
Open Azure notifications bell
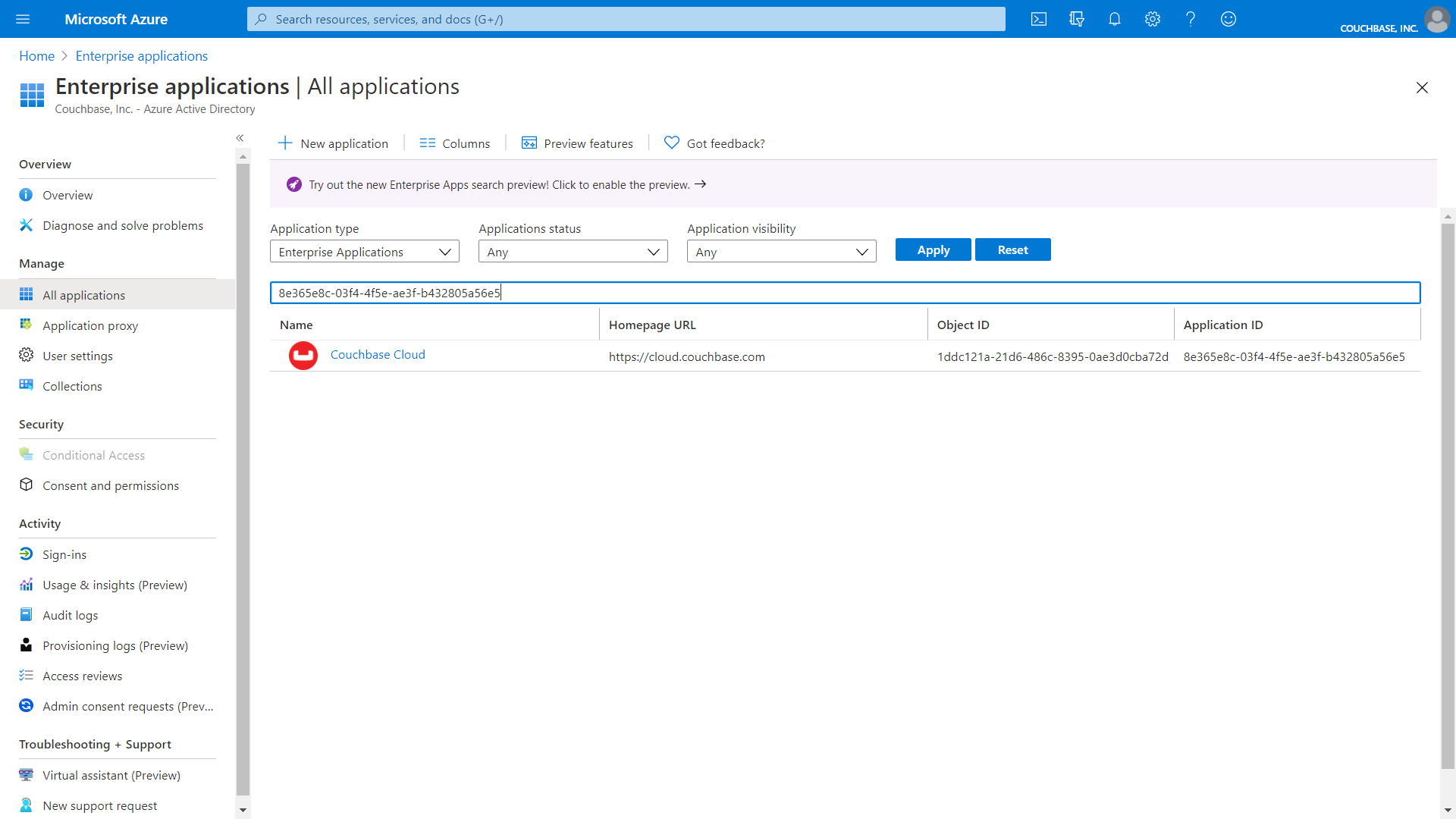1114,19
